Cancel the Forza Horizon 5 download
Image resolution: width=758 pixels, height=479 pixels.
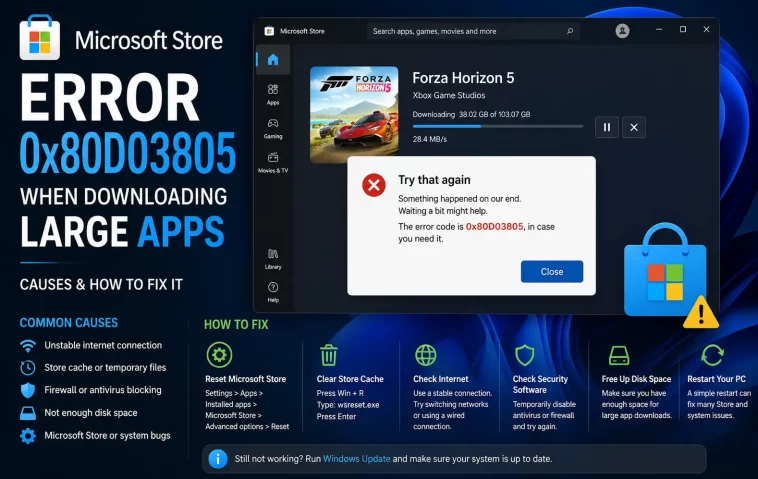coord(634,127)
